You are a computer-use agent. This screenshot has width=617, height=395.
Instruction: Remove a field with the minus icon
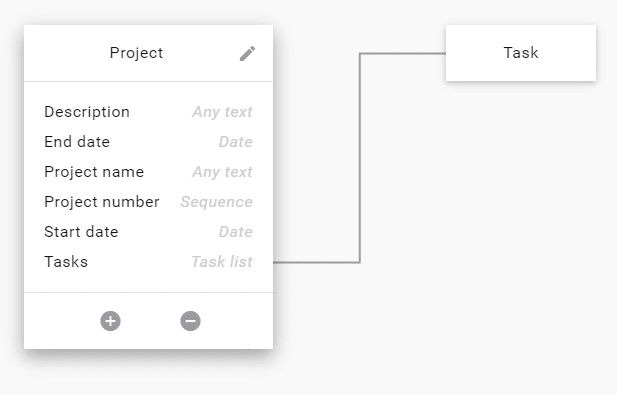coord(190,321)
